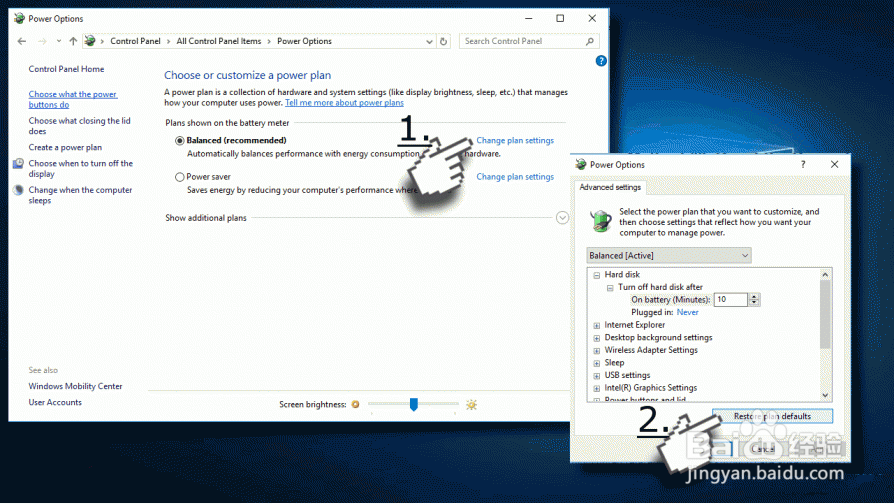Image resolution: width=894 pixels, height=504 pixels.
Task: Collapse Turn off hard disk after node
Action: coord(609,287)
